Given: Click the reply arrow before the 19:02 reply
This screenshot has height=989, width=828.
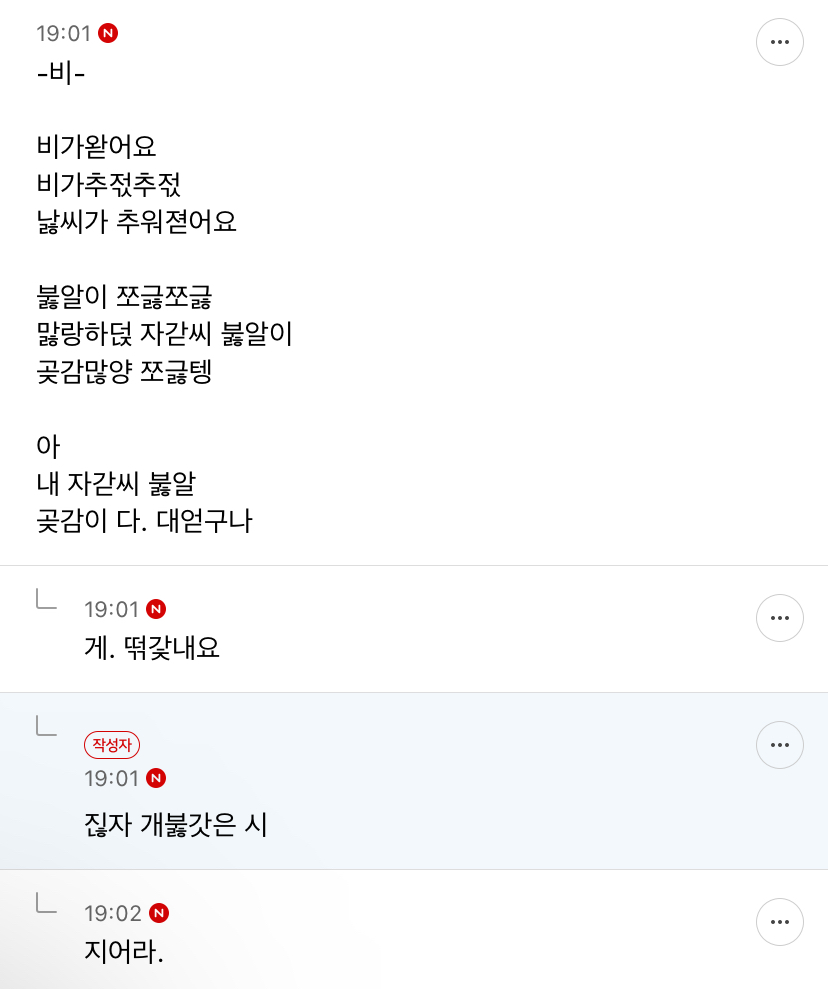Looking at the screenshot, I should tap(46, 903).
